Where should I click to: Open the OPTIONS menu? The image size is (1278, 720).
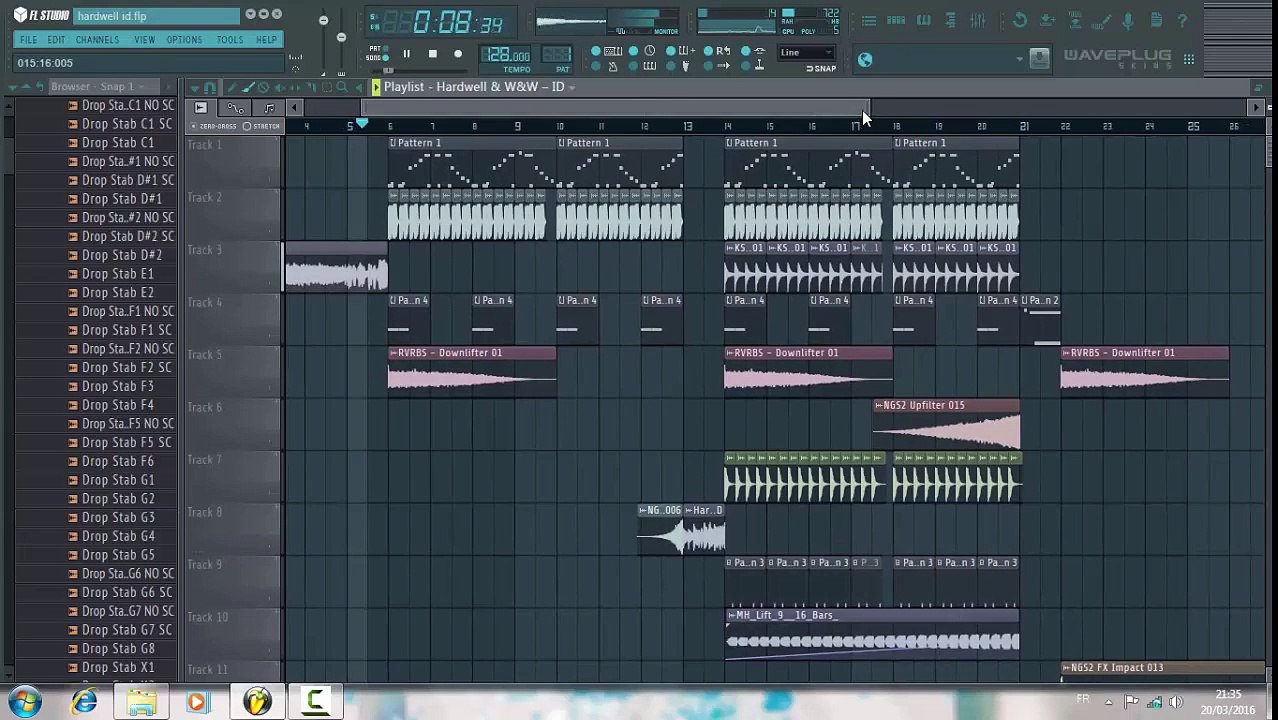pyautogui.click(x=184, y=40)
